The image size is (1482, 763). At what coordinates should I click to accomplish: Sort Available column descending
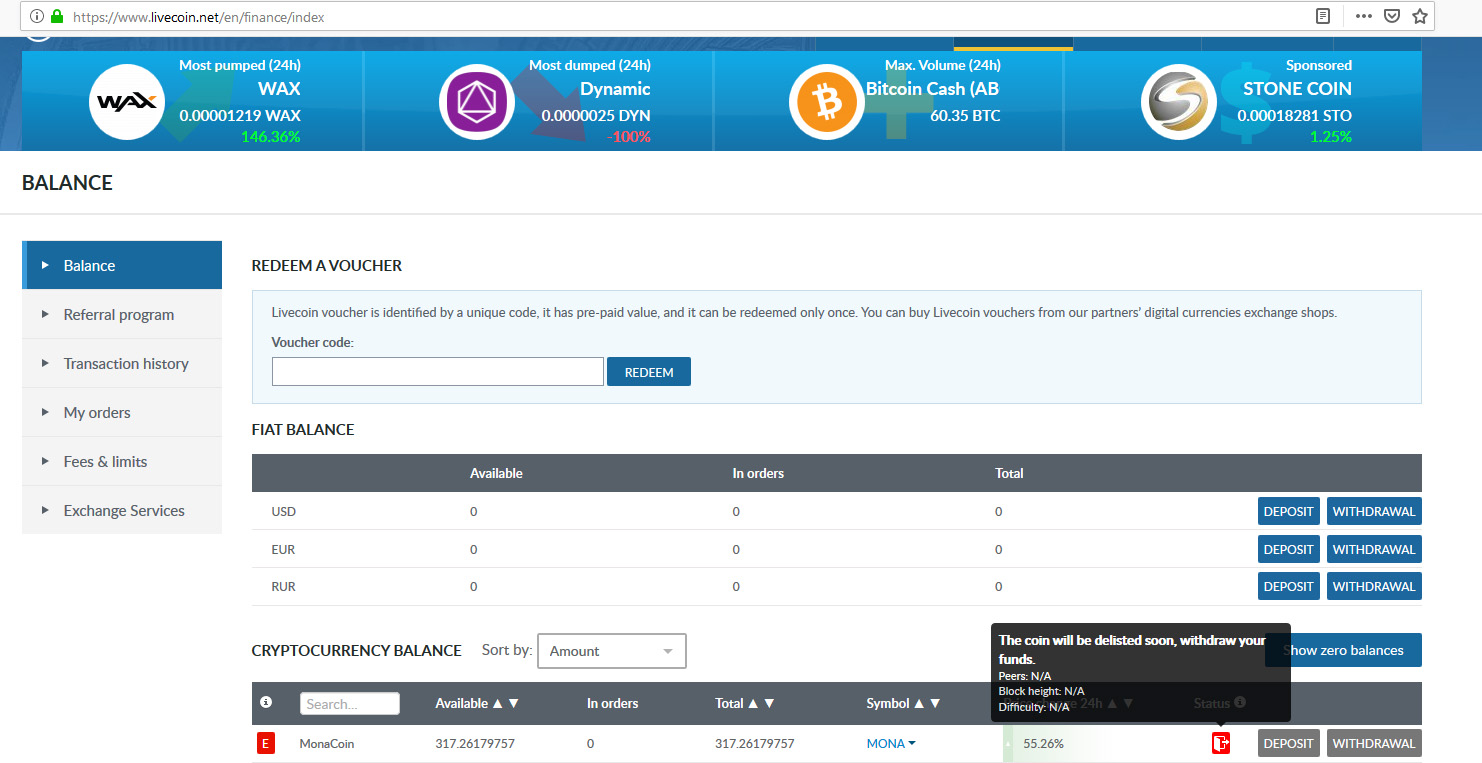[514, 703]
